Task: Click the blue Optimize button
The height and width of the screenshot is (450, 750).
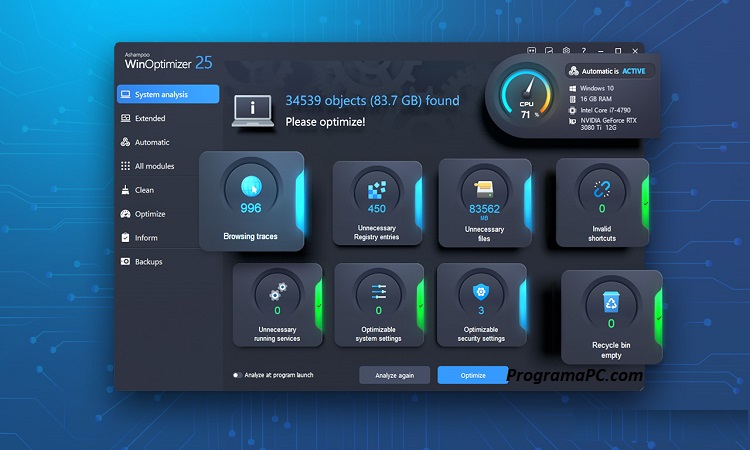Action: tap(472, 375)
